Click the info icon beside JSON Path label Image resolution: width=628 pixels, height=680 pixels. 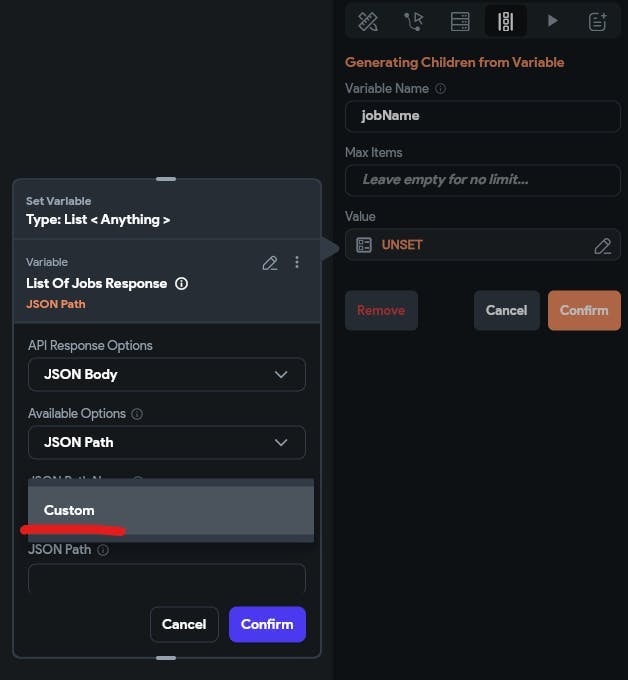tap(103, 550)
